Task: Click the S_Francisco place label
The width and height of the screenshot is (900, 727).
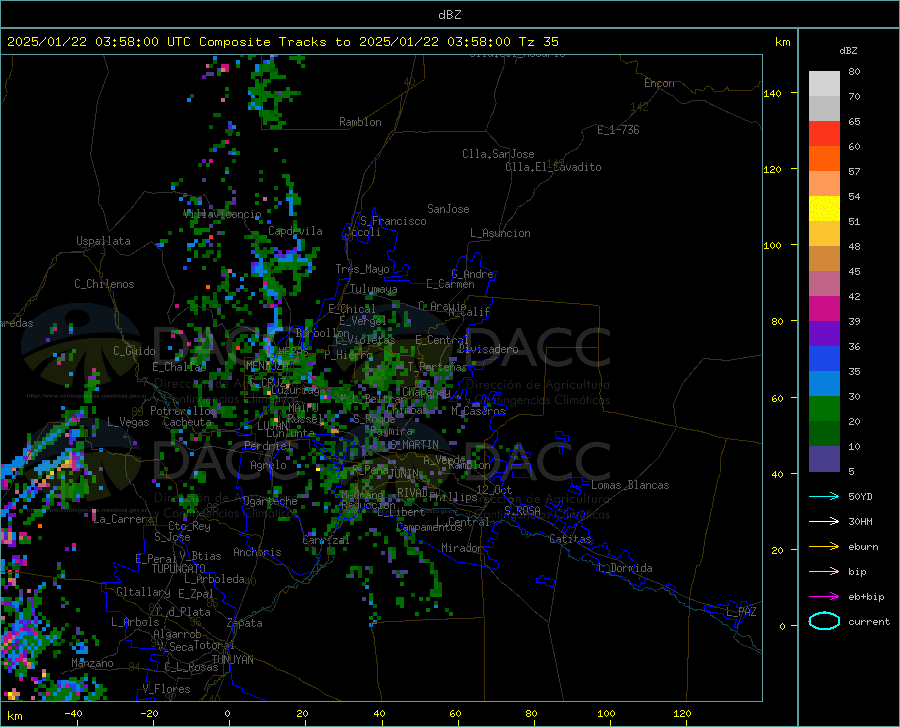Action: pos(393,221)
